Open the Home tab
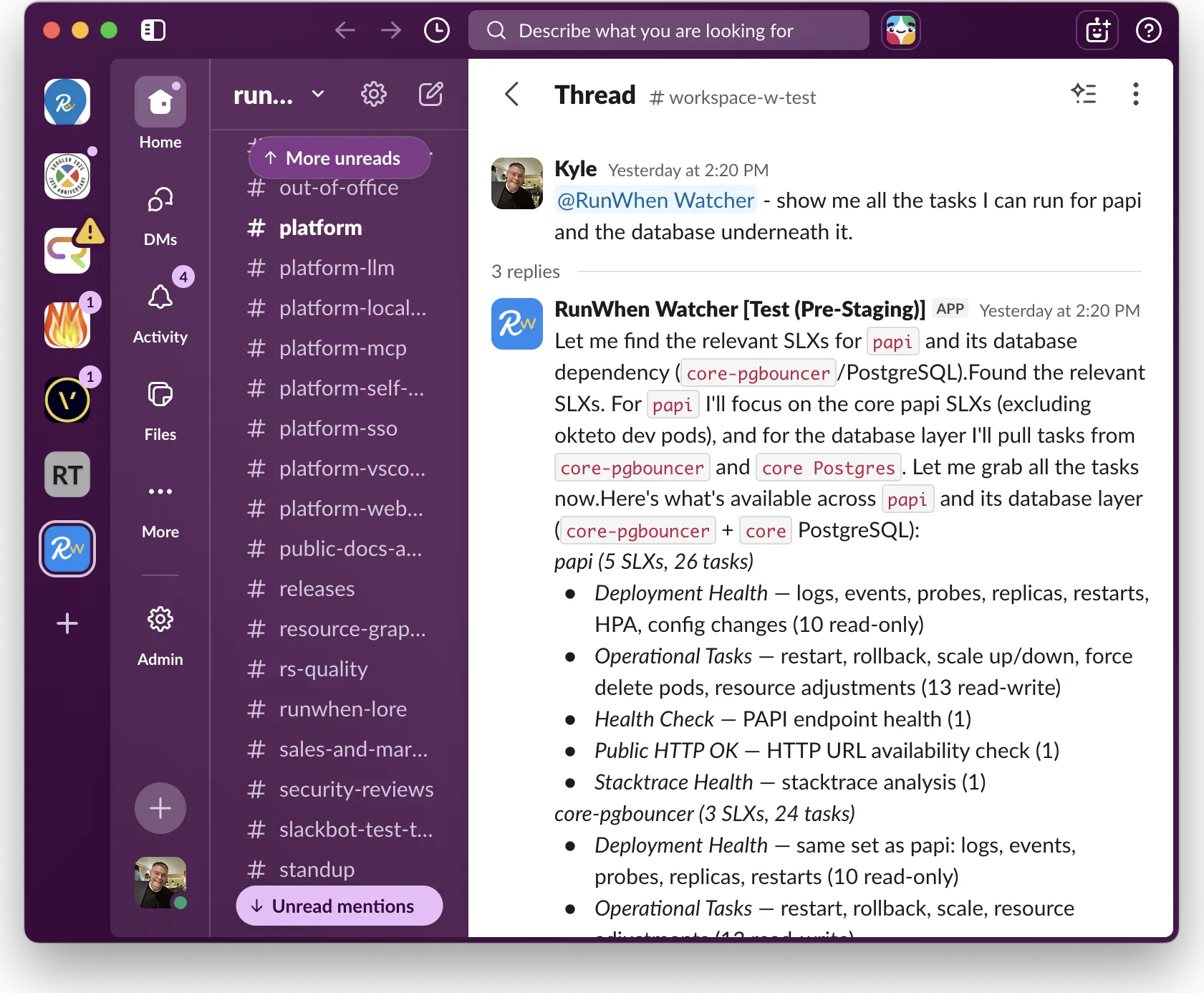 pos(160,113)
